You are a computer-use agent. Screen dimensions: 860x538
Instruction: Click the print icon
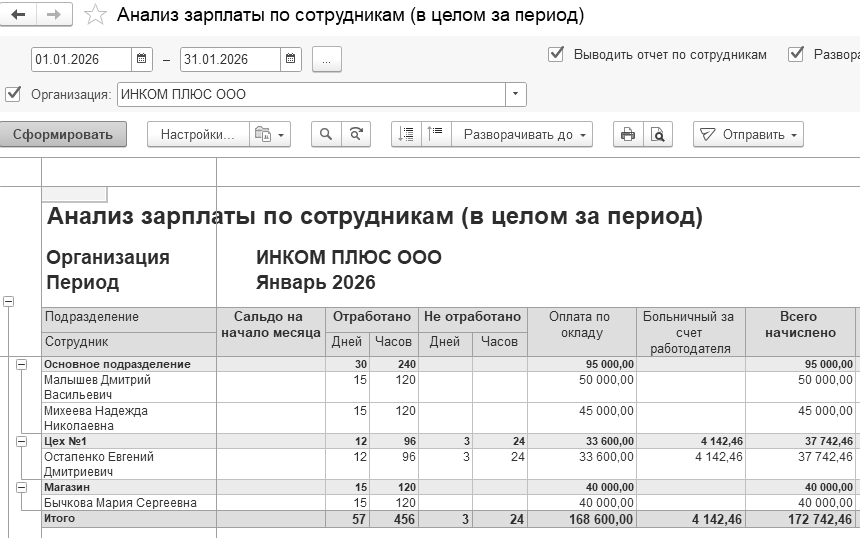point(628,134)
